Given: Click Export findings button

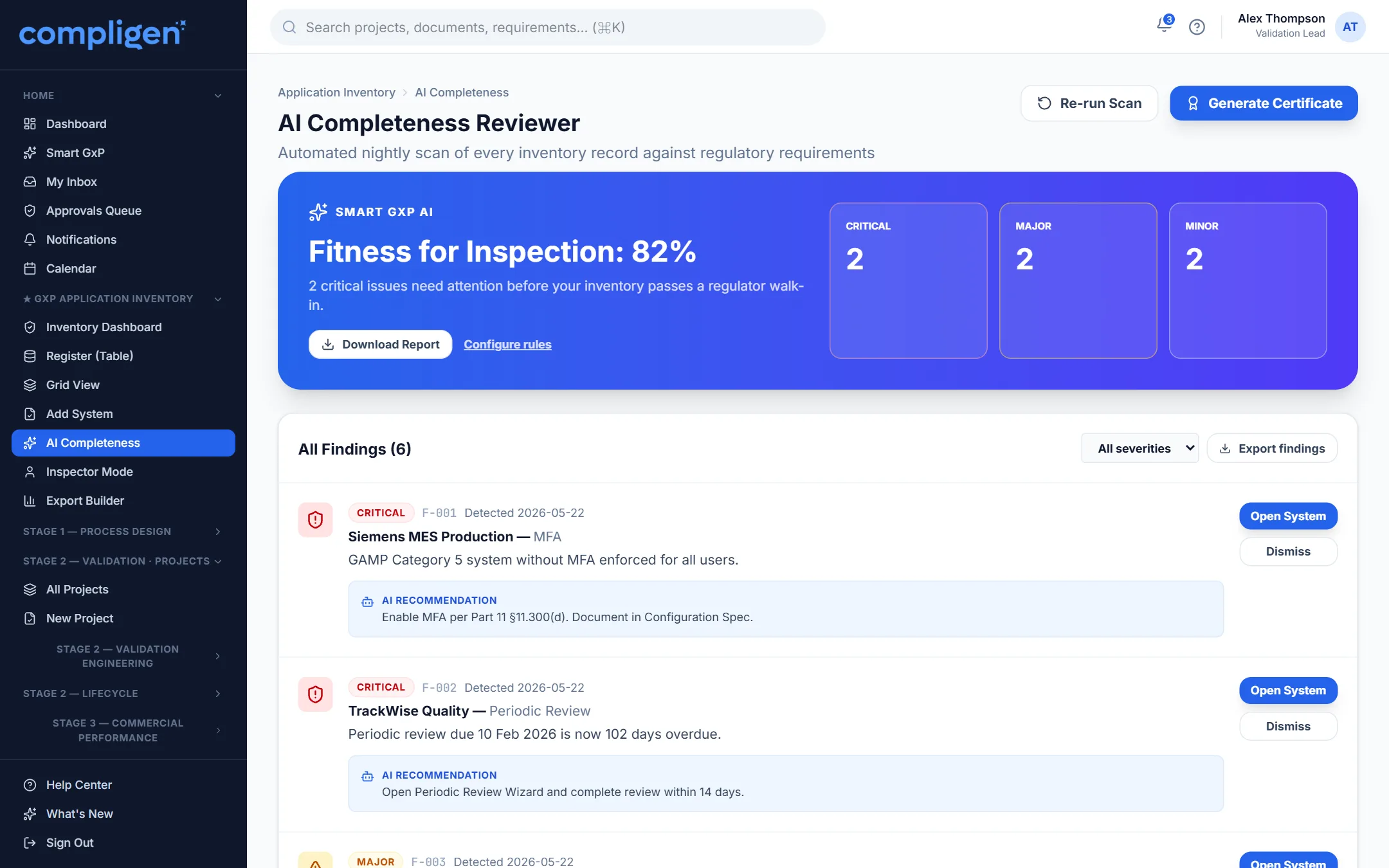Looking at the screenshot, I should click(1272, 448).
